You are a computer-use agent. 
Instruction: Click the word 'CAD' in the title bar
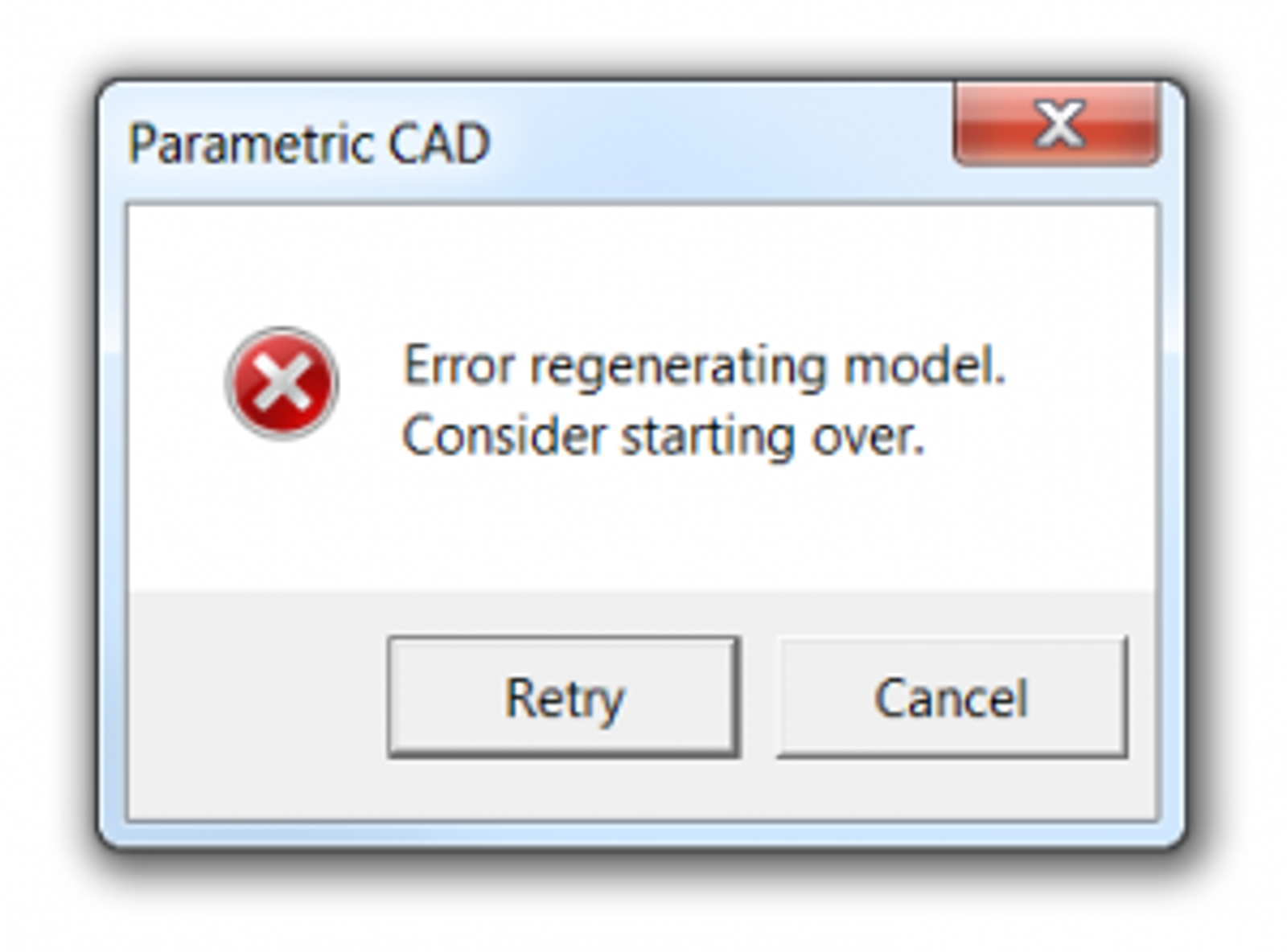[439, 145]
